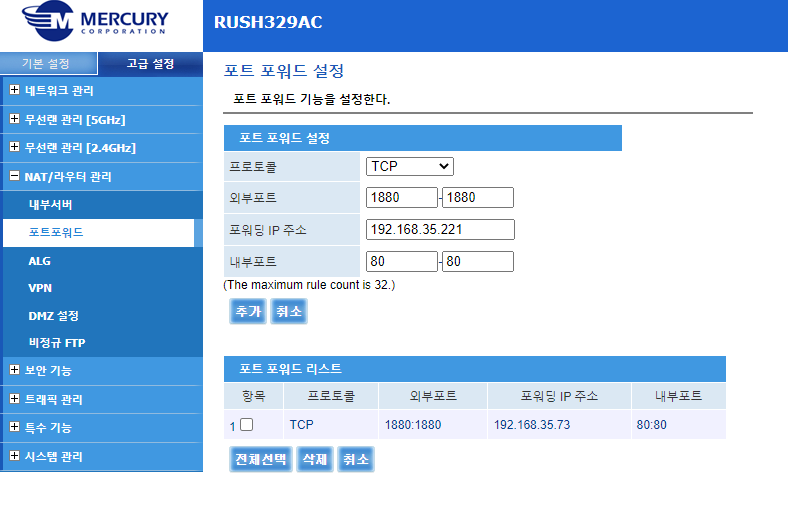This screenshot has width=788, height=515.
Task: Expand the 네트워크 관리 plus icon
Action: coord(15,90)
